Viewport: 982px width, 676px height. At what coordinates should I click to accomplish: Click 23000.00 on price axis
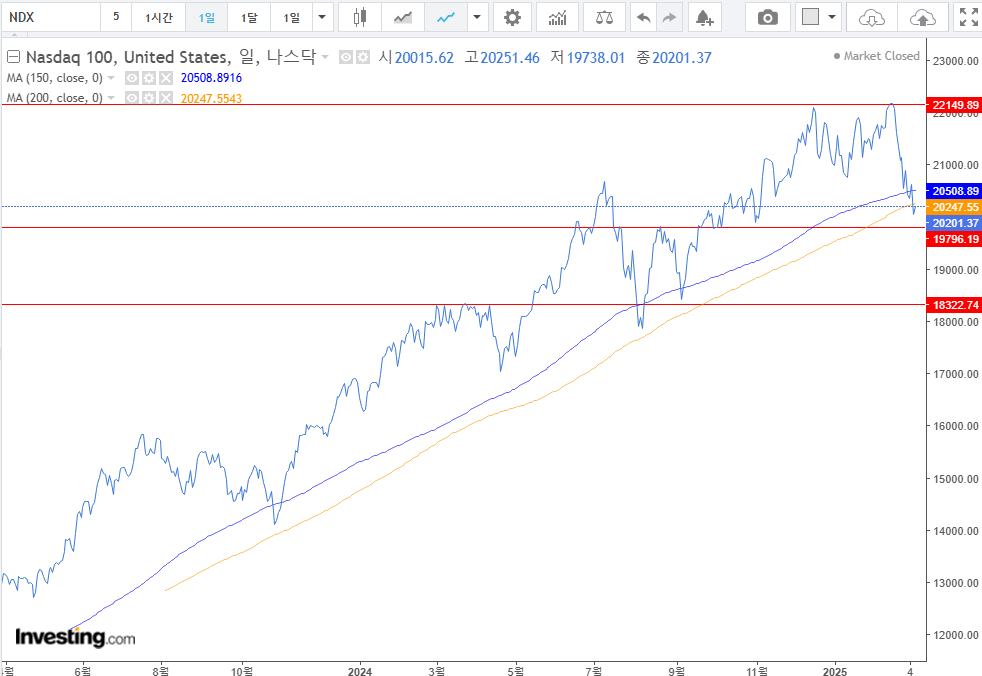(x=956, y=61)
